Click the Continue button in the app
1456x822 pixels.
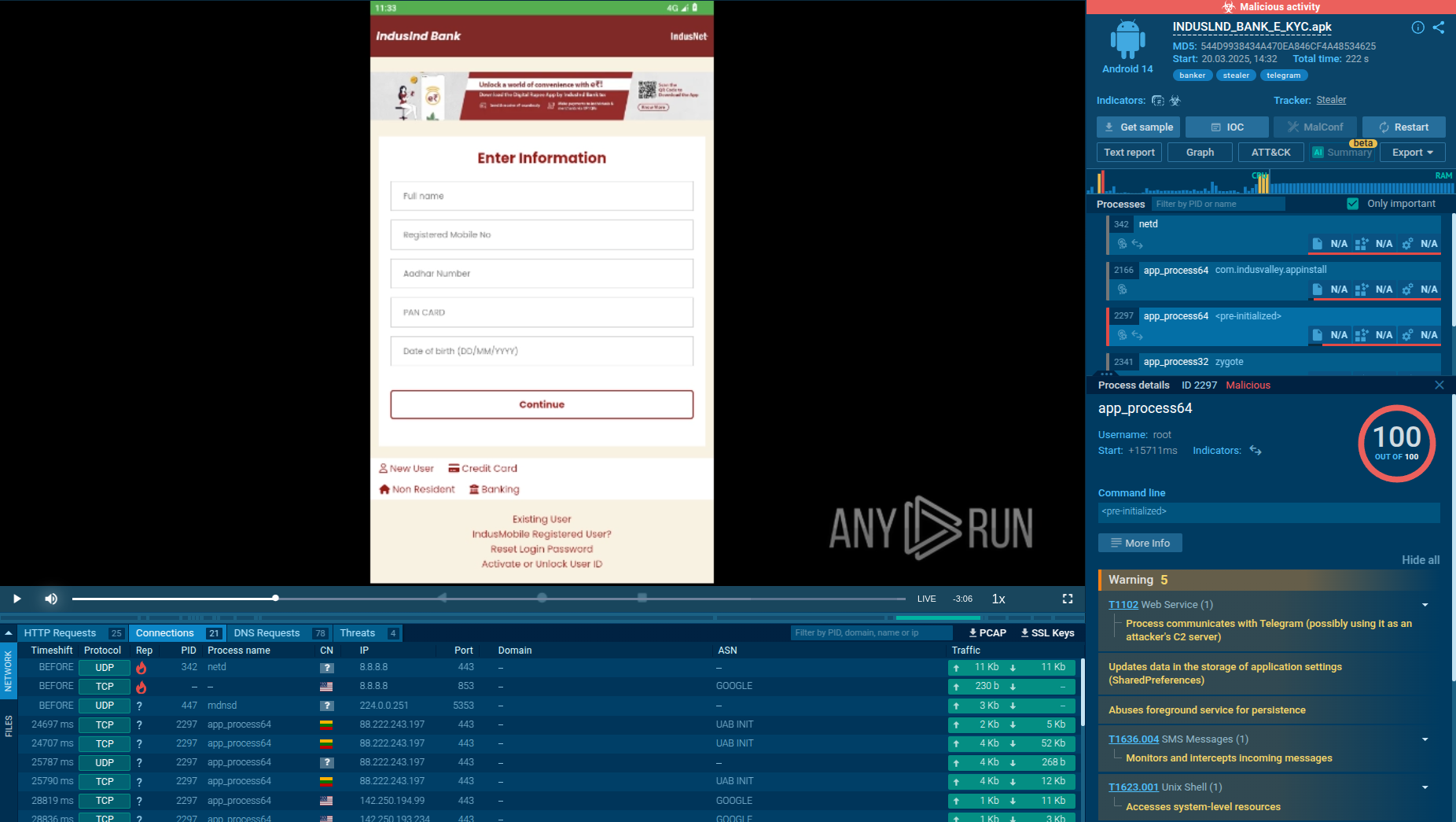click(x=542, y=404)
